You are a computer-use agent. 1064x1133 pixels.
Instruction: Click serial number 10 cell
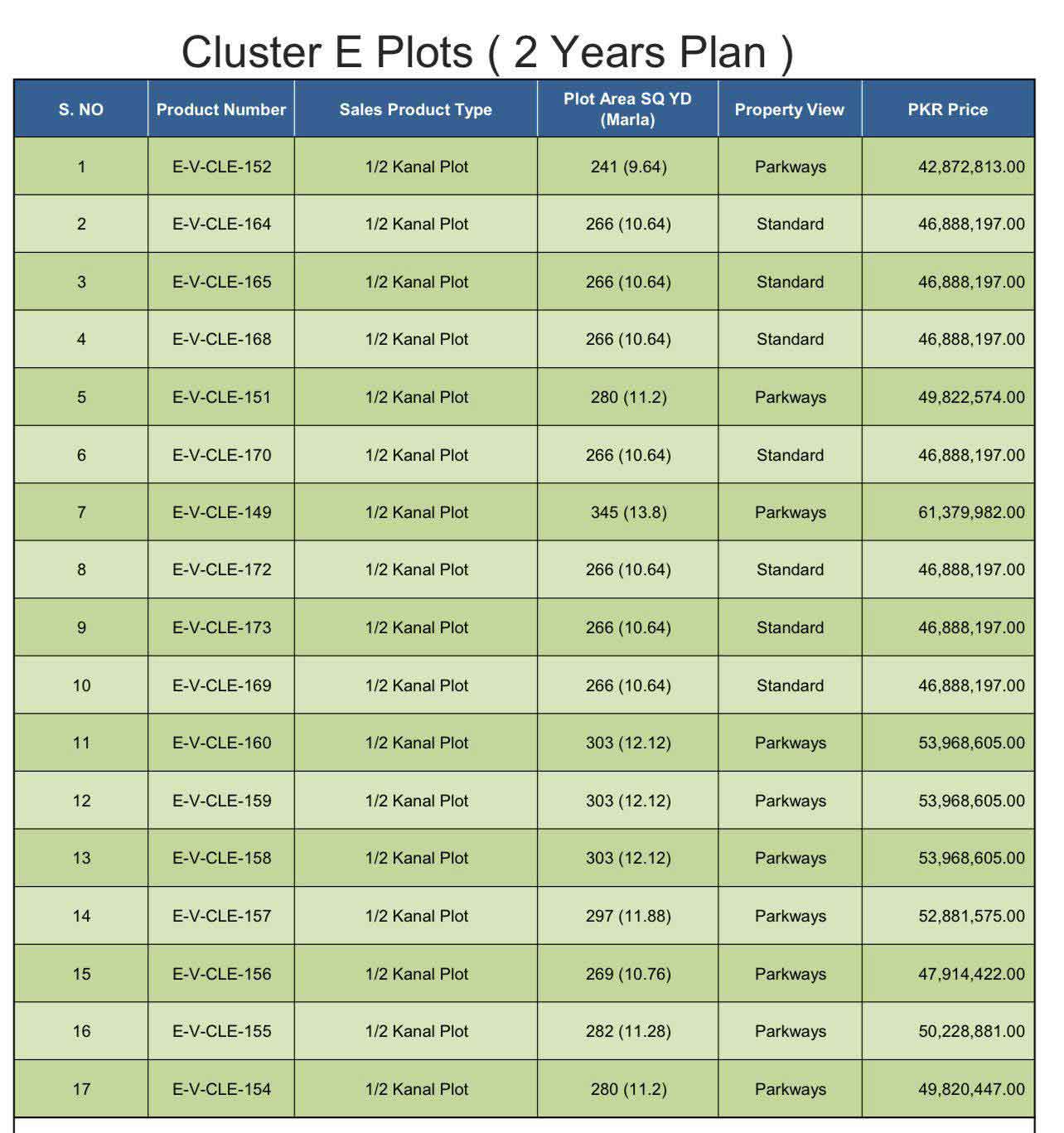click(81, 685)
